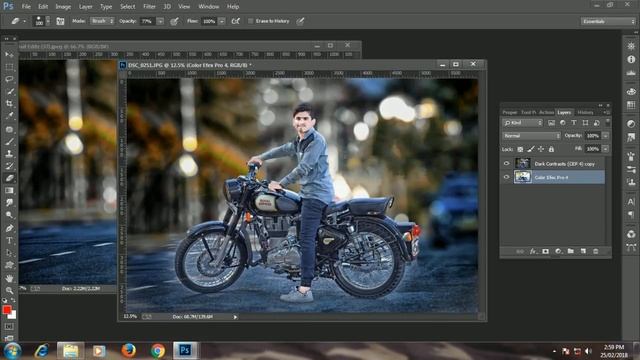Viewport: 640px width, 360px height.
Task: Create a new layer
Action: coord(583,251)
